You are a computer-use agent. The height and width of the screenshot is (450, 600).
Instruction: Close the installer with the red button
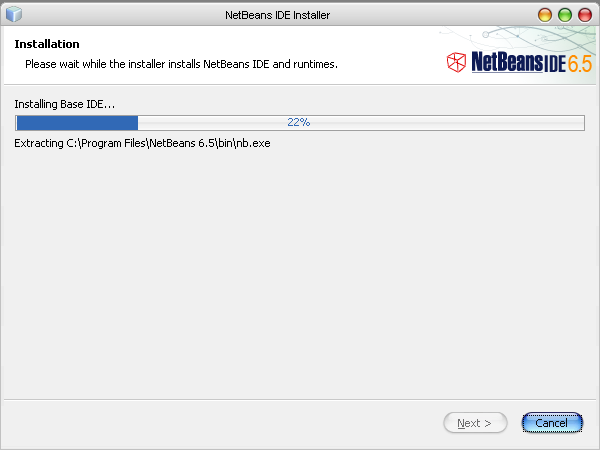(585, 14)
